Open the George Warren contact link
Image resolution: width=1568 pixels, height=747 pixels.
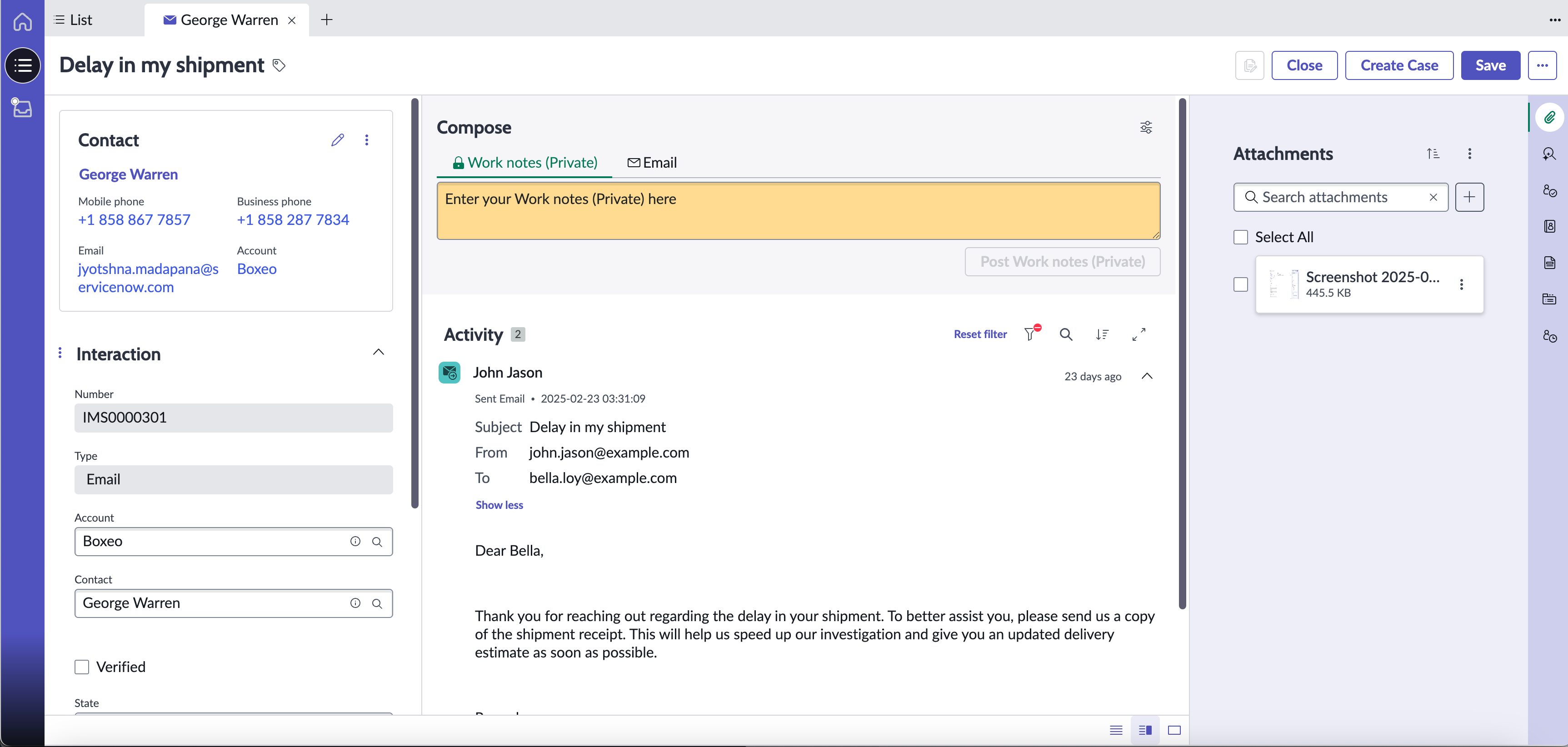tap(129, 174)
